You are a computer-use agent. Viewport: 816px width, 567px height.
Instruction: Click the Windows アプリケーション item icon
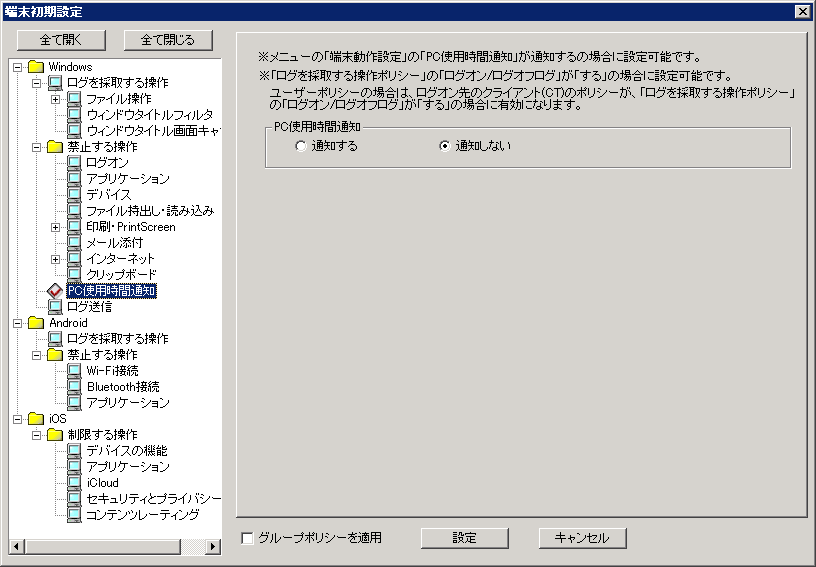[x=74, y=179]
